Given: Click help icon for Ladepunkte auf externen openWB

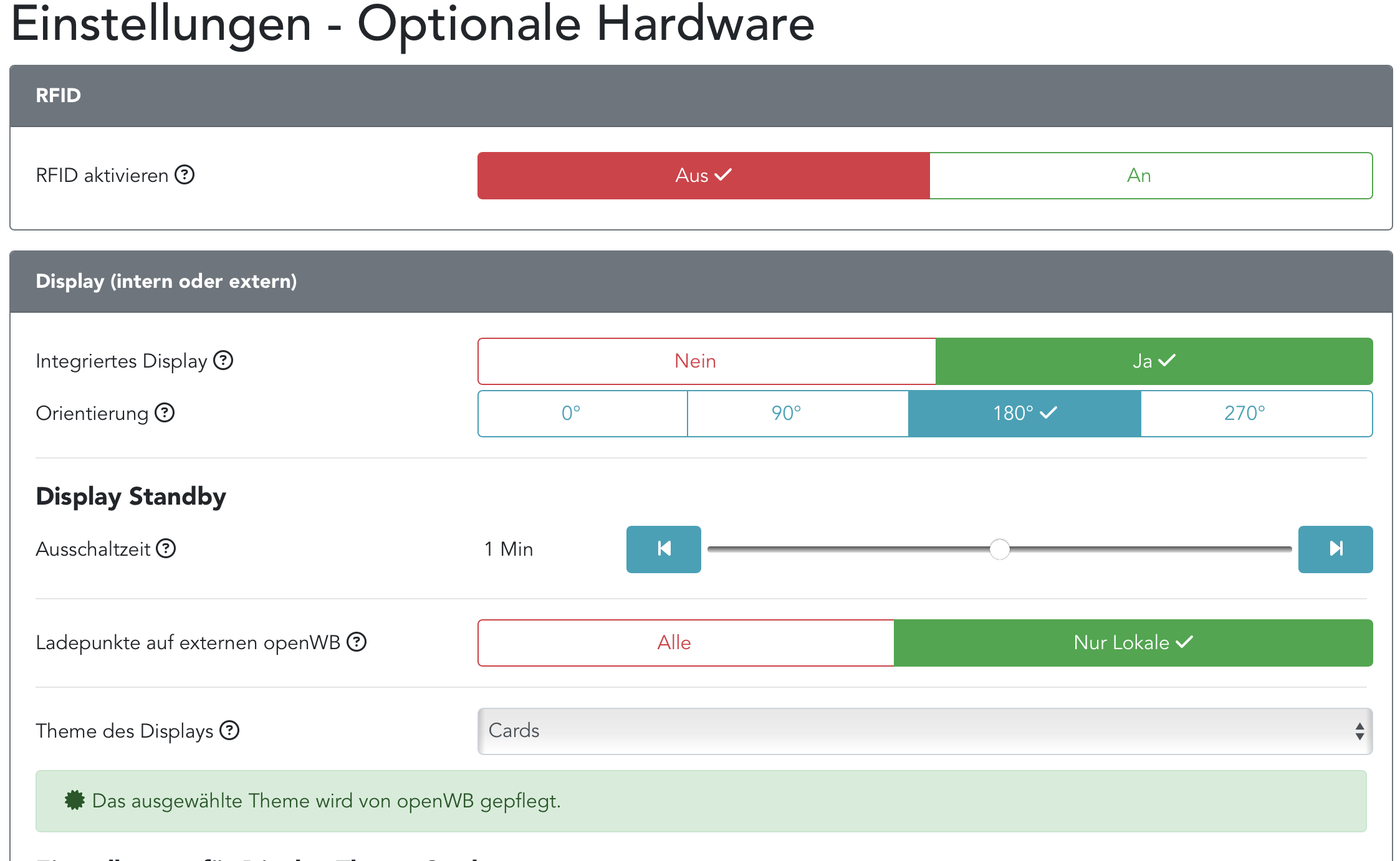Looking at the screenshot, I should (x=357, y=642).
